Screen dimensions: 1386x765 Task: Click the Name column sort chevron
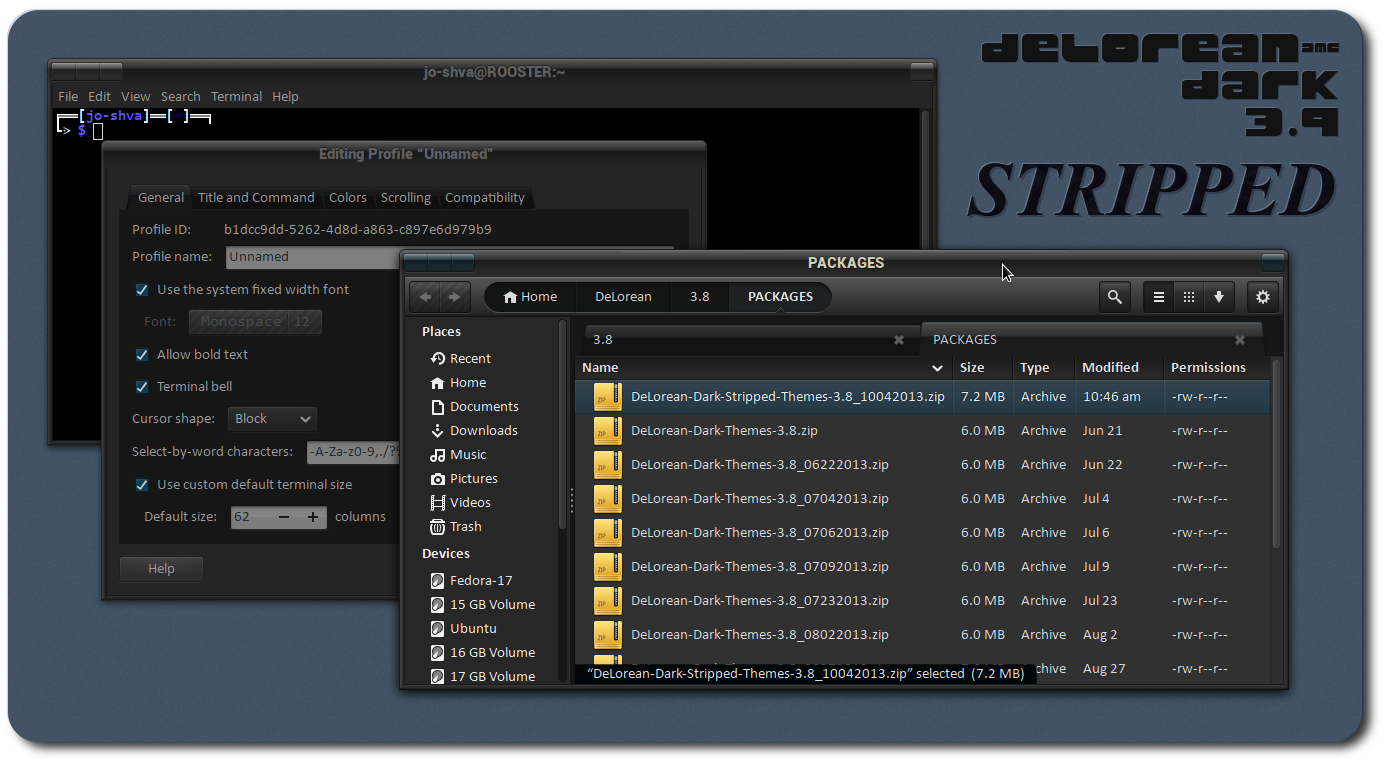tap(937, 368)
